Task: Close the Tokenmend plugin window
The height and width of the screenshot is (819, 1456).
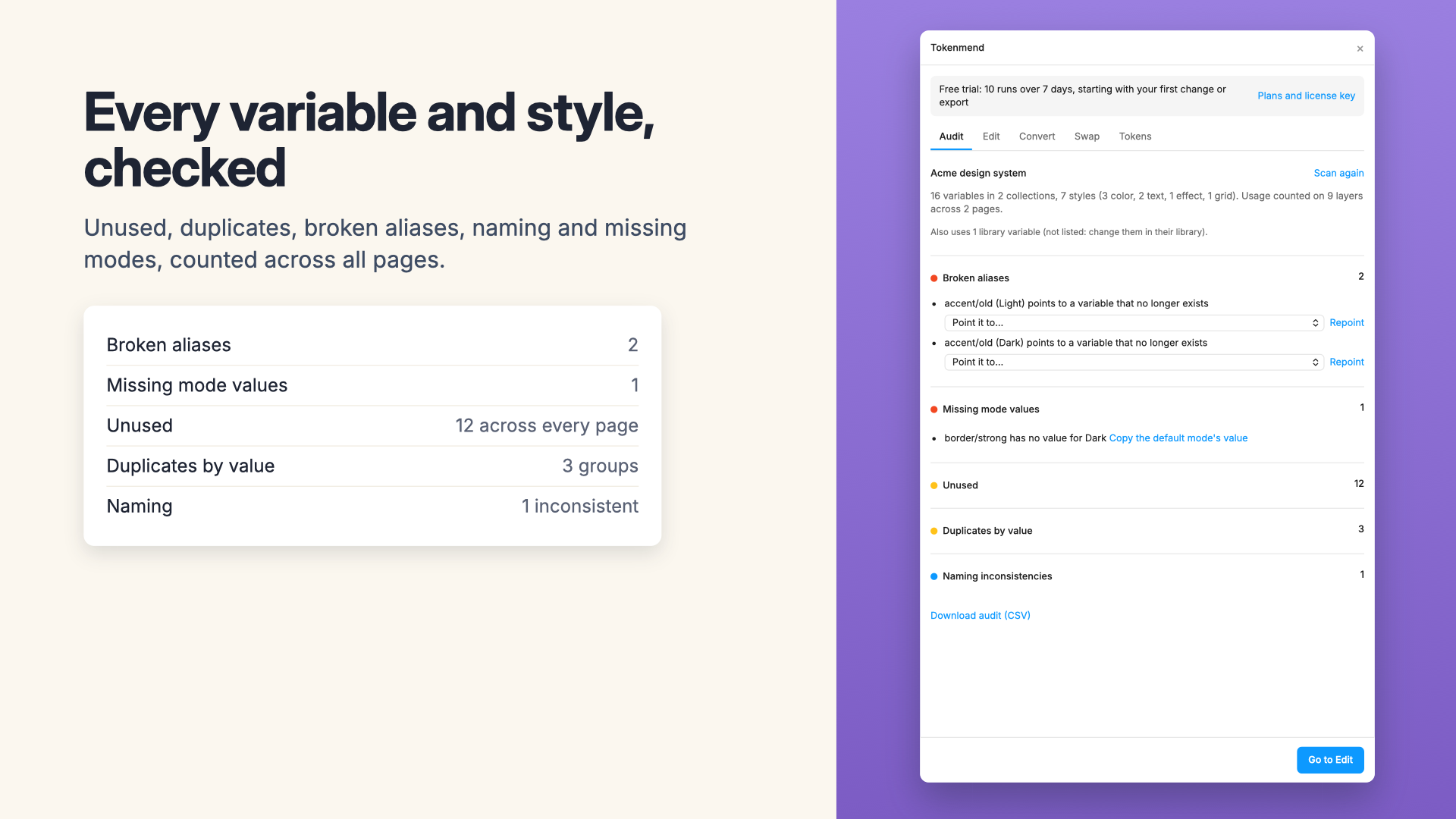Action: click(x=1360, y=49)
